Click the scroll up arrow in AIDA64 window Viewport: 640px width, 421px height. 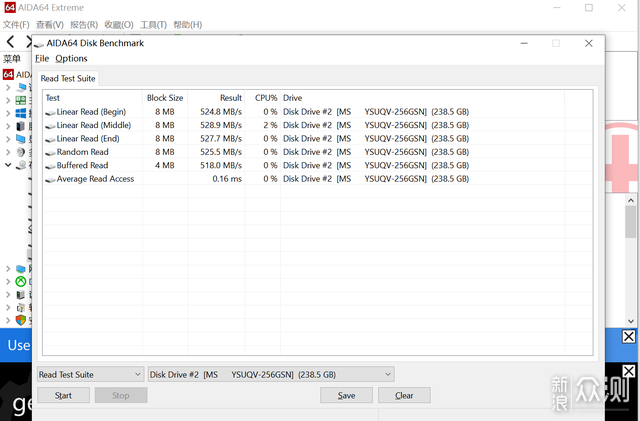[631, 200]
